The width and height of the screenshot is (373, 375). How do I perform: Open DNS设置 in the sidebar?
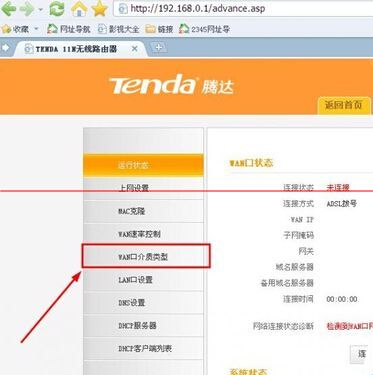click(x=143, y=303)
